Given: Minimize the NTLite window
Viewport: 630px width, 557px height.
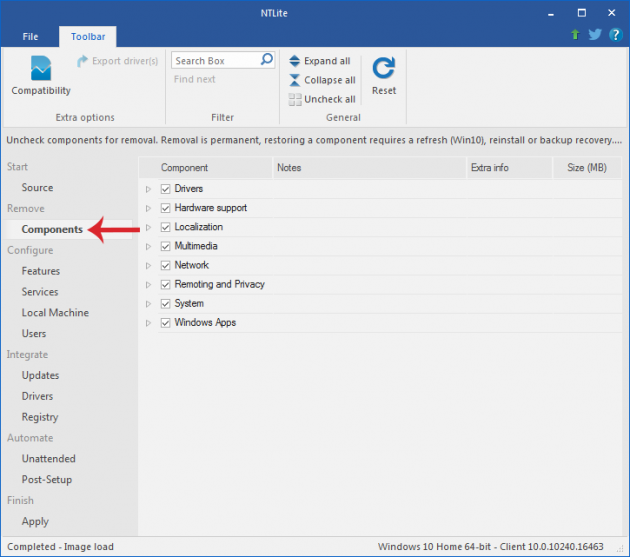Looking at the screenshot, I should (x=551, y=13).
